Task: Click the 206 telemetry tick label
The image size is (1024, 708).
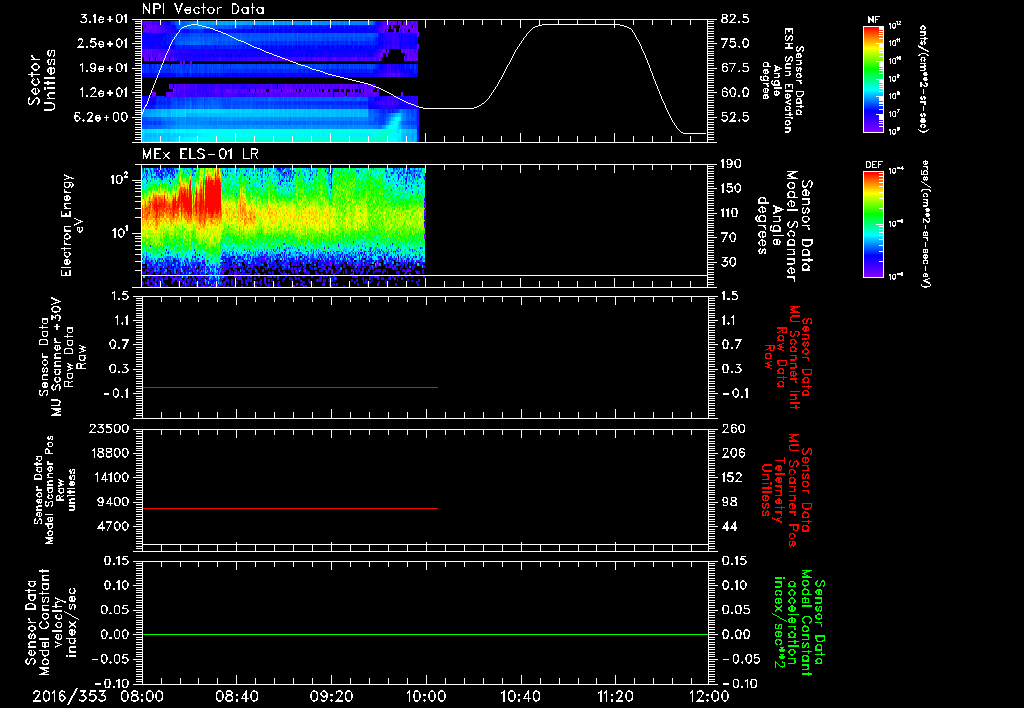Action: point(732,453)
